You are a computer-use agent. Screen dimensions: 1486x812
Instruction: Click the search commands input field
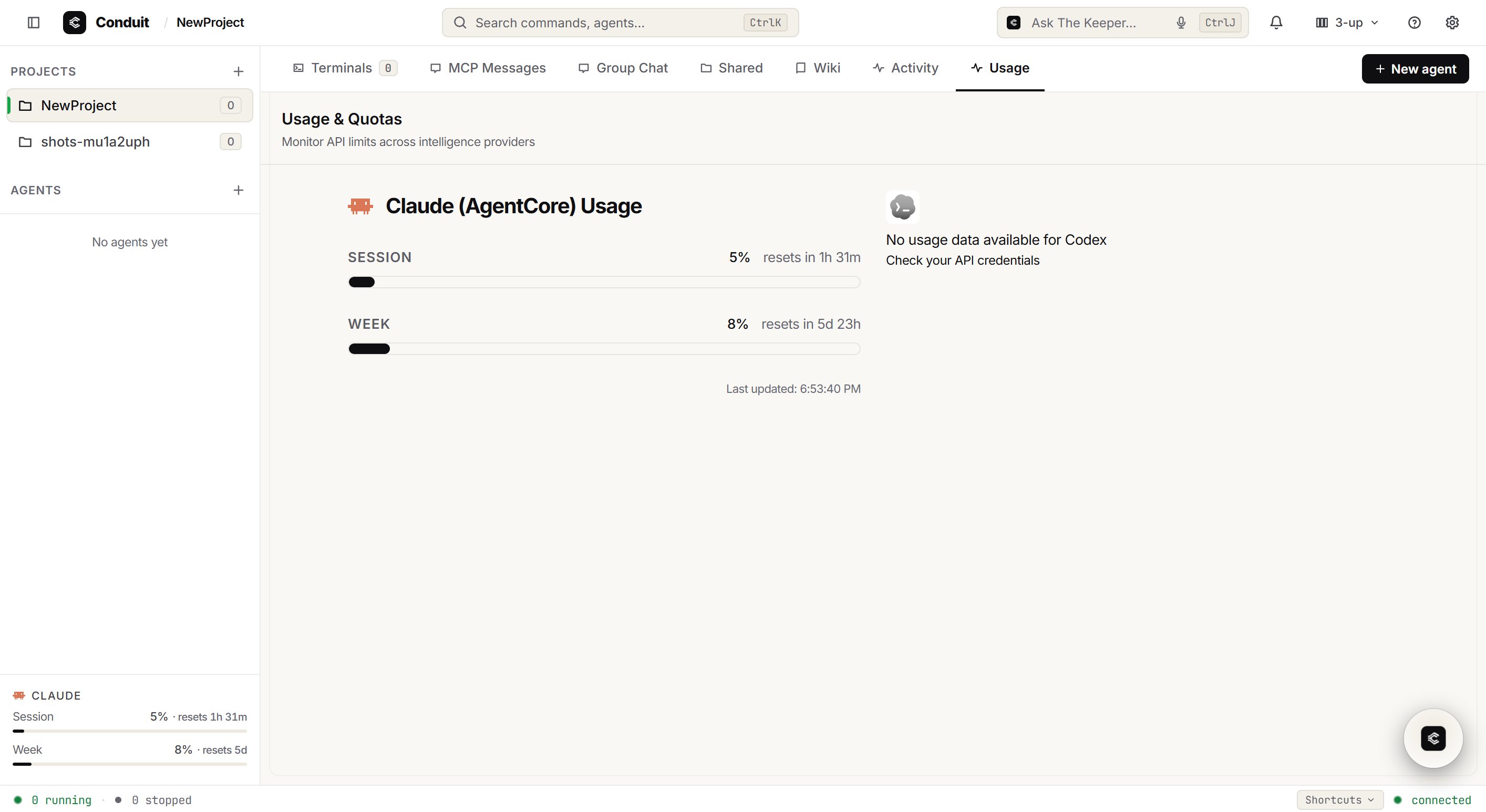click(620, 23)
